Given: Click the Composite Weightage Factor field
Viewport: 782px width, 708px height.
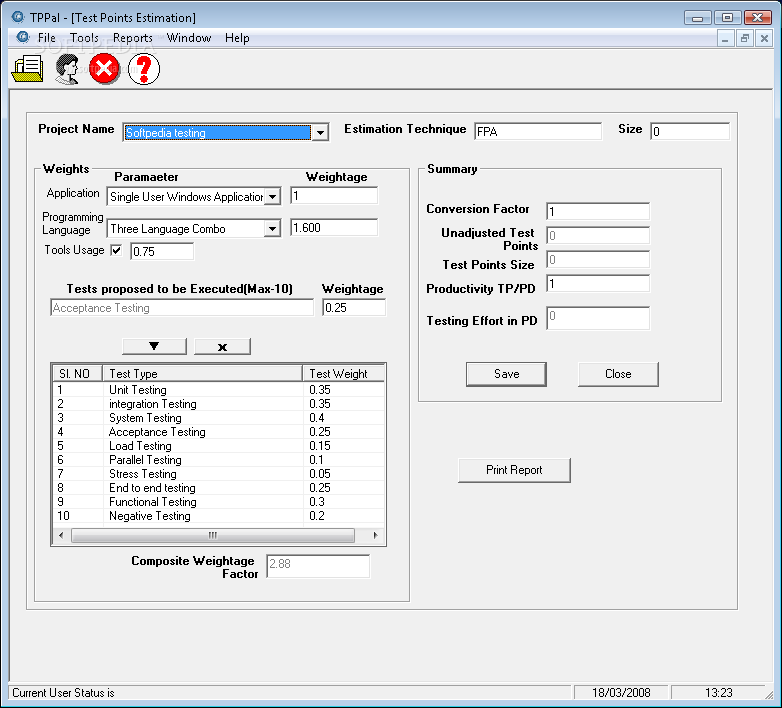Looking at the screenshot, I should [x=318, y=566].
